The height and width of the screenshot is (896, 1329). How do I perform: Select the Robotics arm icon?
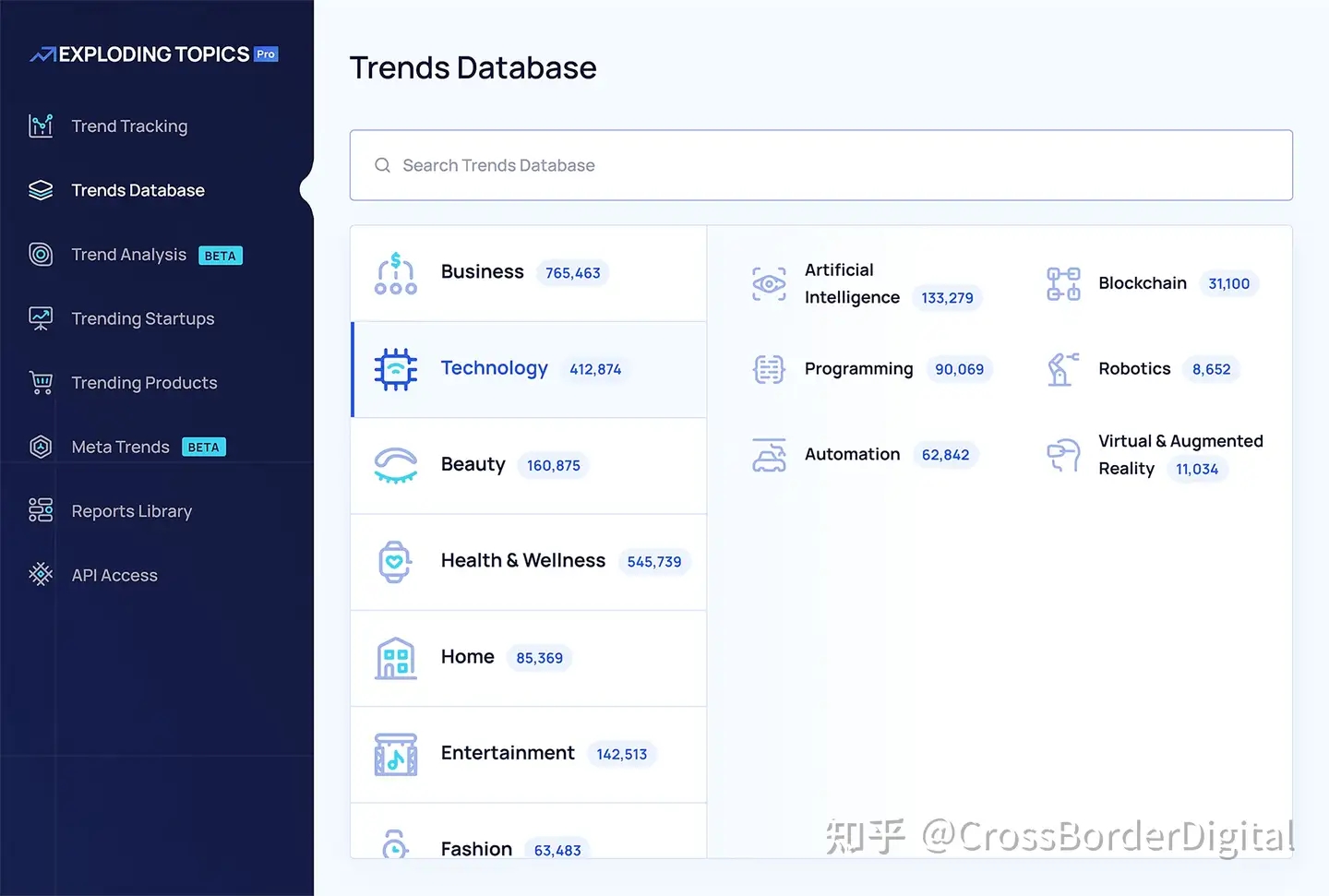pos(1062,369)
